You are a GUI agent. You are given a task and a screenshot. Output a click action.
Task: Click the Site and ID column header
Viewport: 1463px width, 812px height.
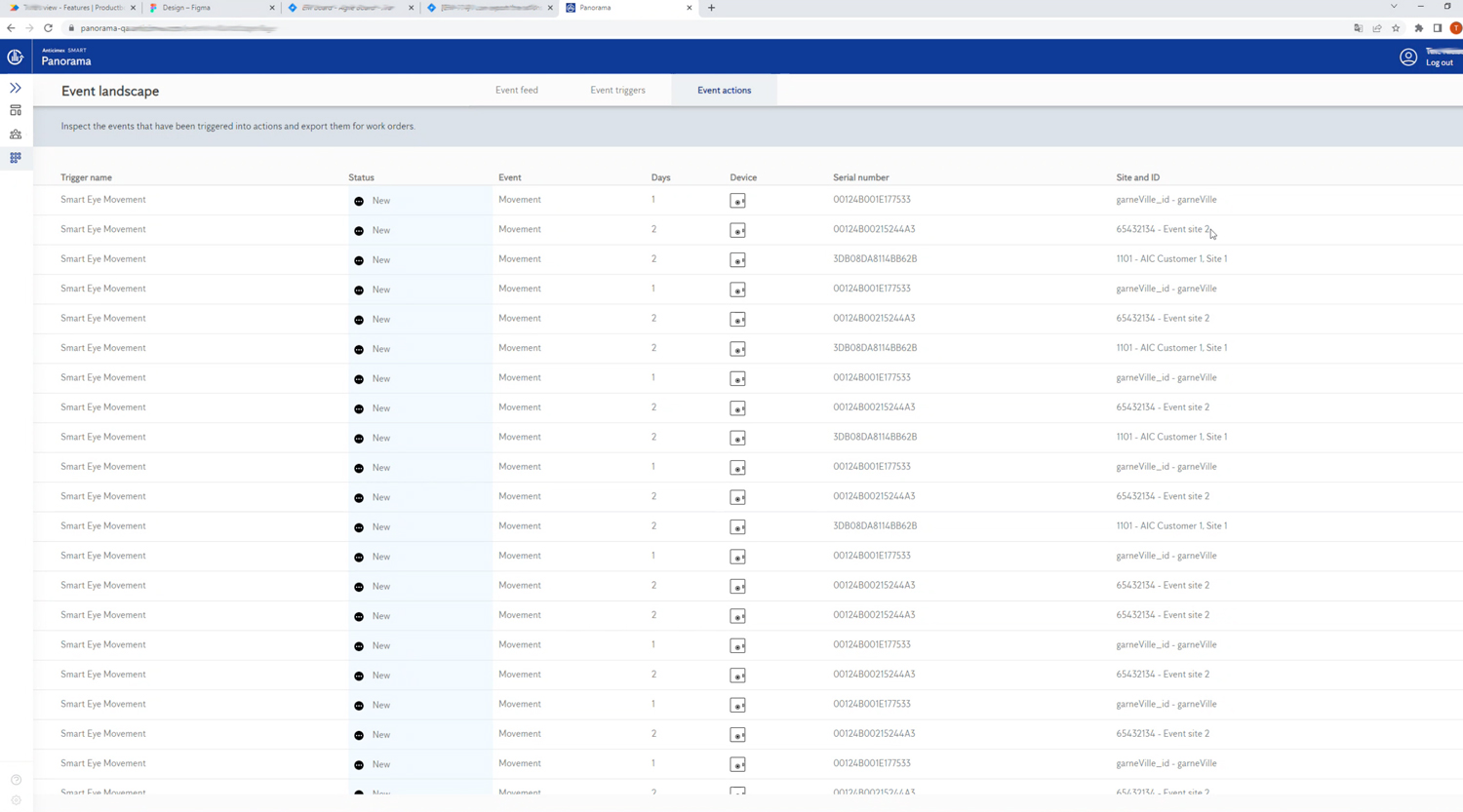pyautogui.click(x=1138, y=177)
